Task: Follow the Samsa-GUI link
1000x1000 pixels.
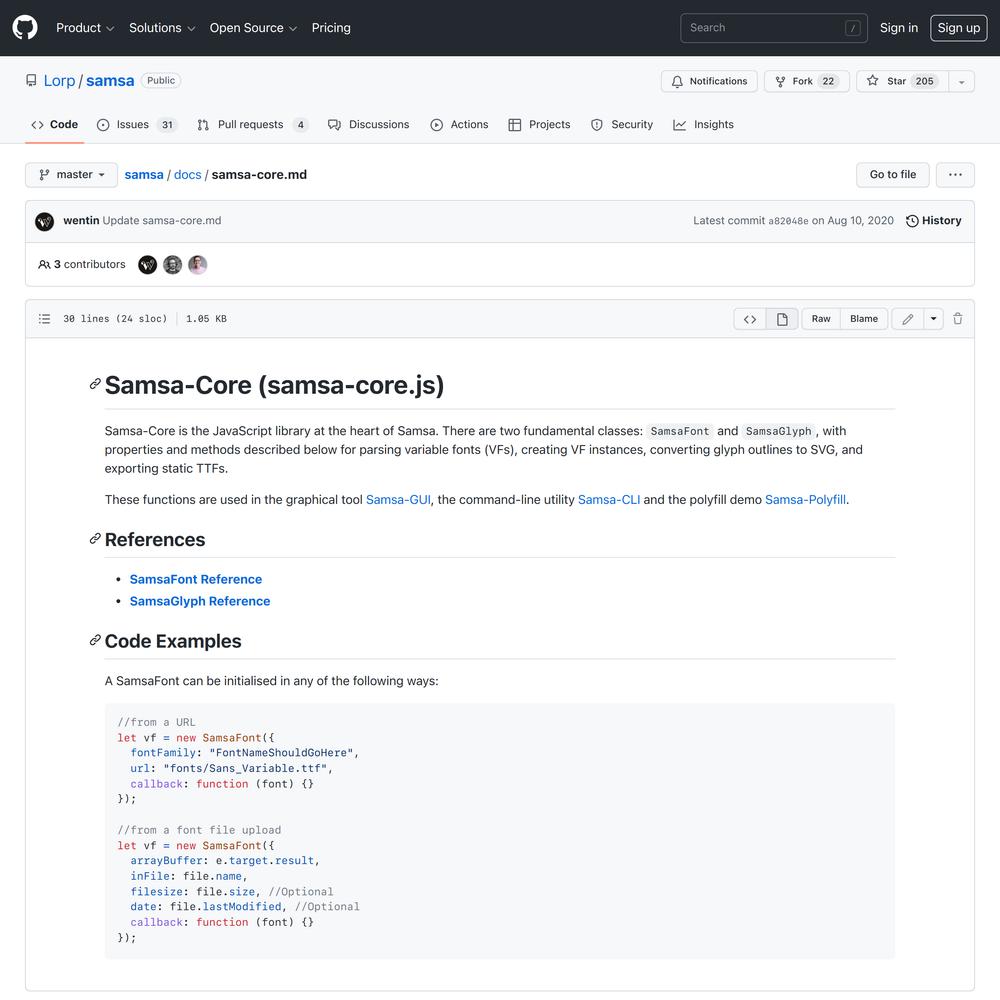Action: click(399, 500)
